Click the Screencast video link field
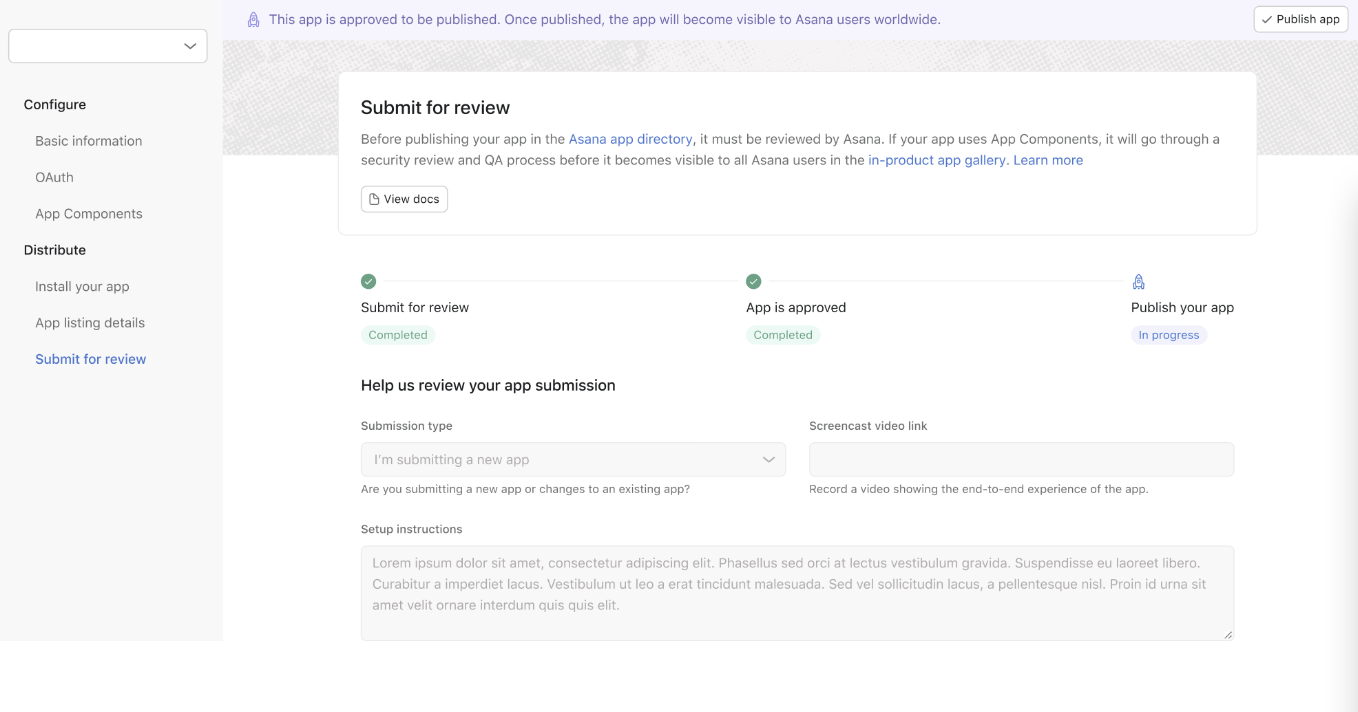1358x712 pixels. 1021,460
